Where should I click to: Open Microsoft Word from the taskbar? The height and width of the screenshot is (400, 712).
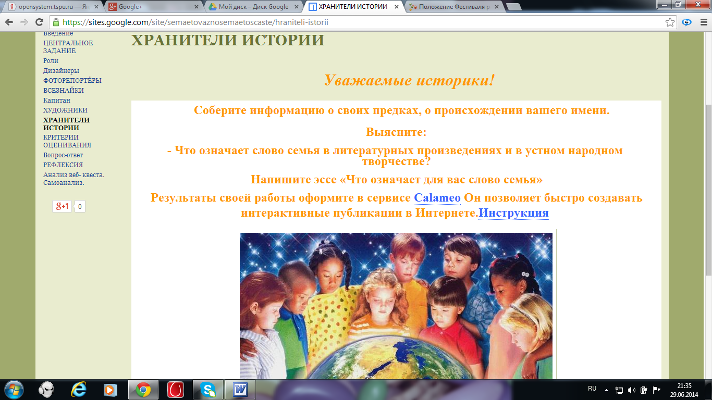click(240, 390)
